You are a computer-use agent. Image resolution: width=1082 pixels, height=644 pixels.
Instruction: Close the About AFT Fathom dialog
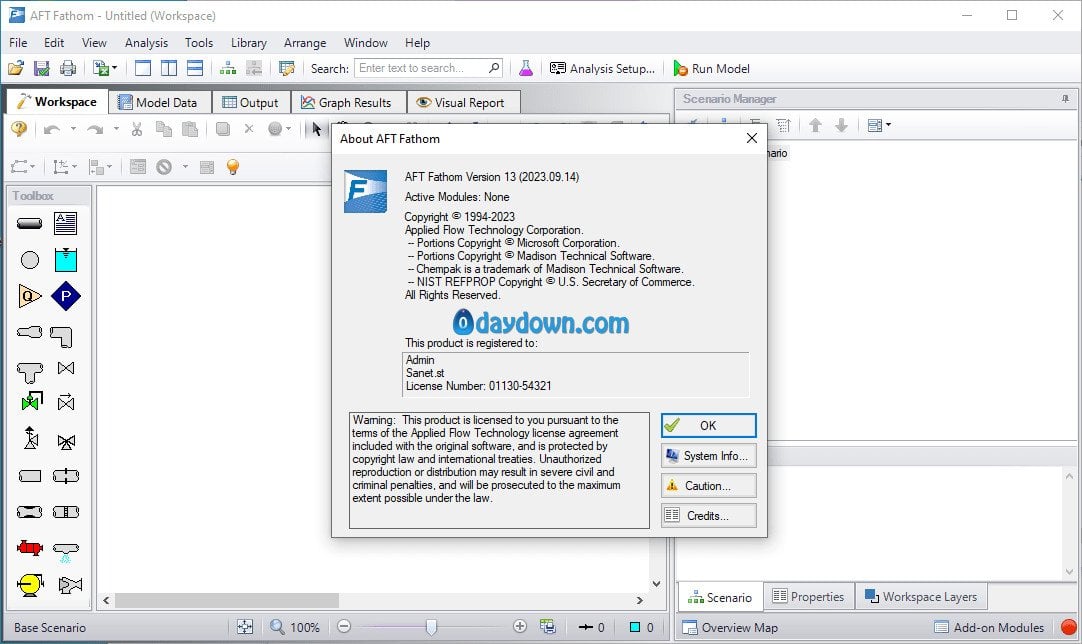click(752, 138)
